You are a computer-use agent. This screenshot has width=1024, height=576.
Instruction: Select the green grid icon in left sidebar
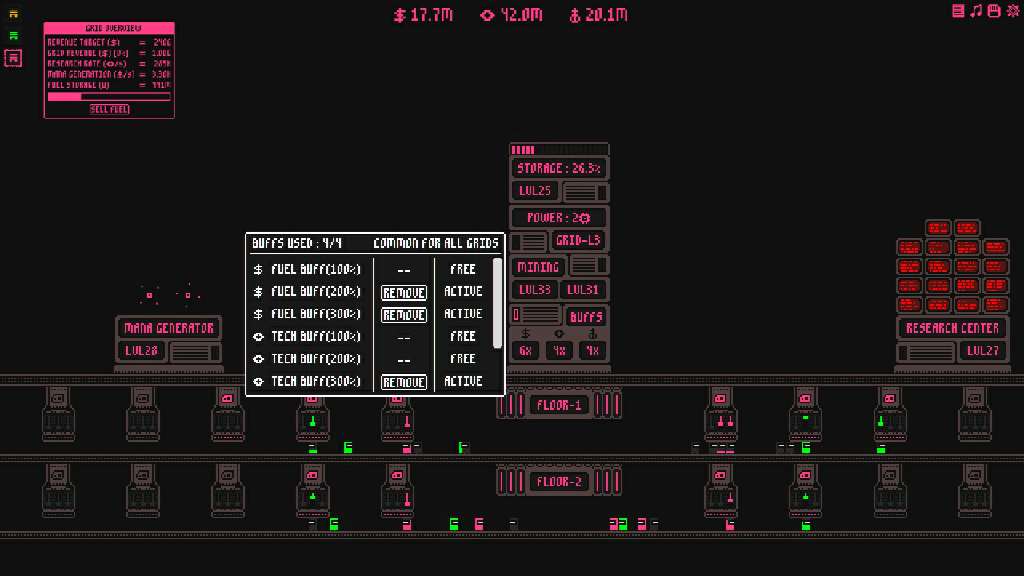pos(13,35)
